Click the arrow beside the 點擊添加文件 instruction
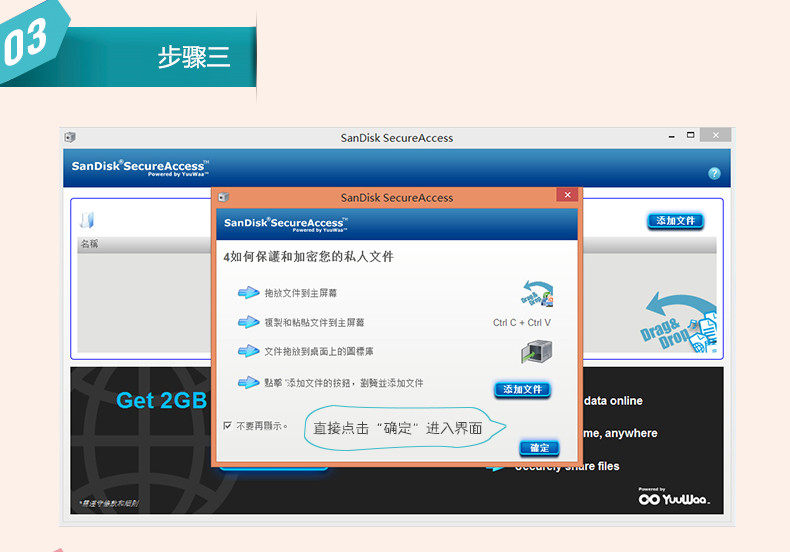Image resolution: width=790 pixels, height=552 pixels. pyautogui.click(x=248, y=383)
